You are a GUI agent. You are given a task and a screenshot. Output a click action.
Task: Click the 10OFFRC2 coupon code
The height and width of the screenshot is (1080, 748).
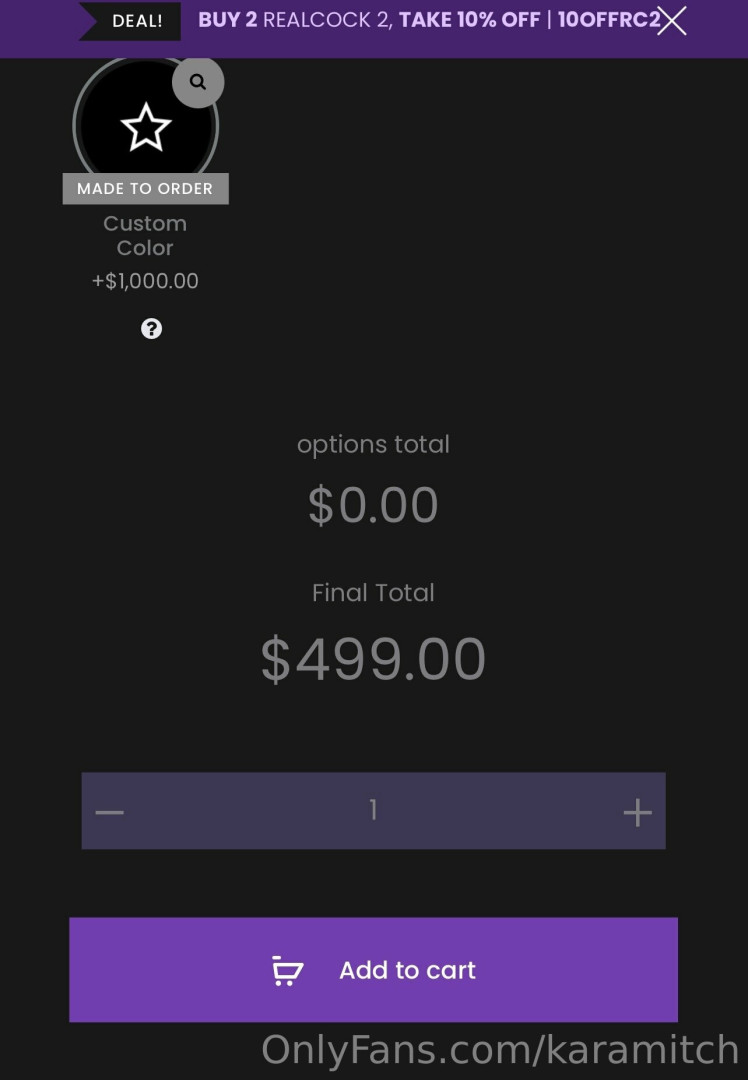point(608,20)
